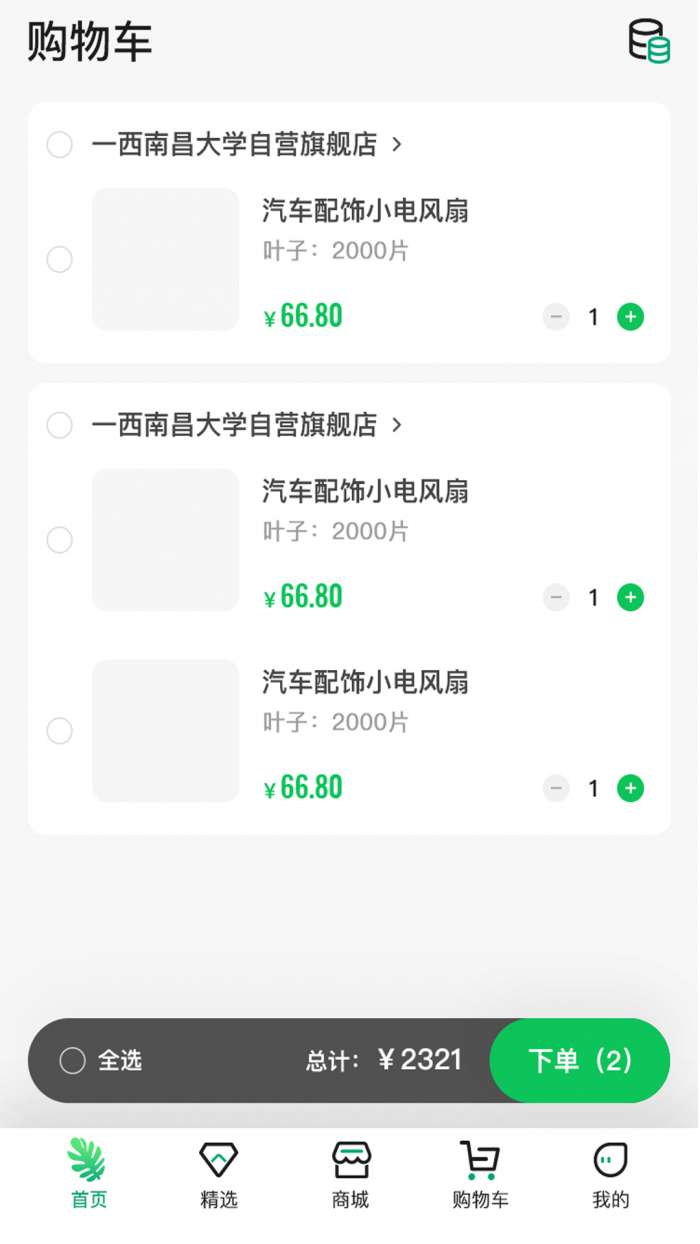Select the second store's shop checkbox
The height and width of the screenshot is (1244, 700).
[60, 425]
